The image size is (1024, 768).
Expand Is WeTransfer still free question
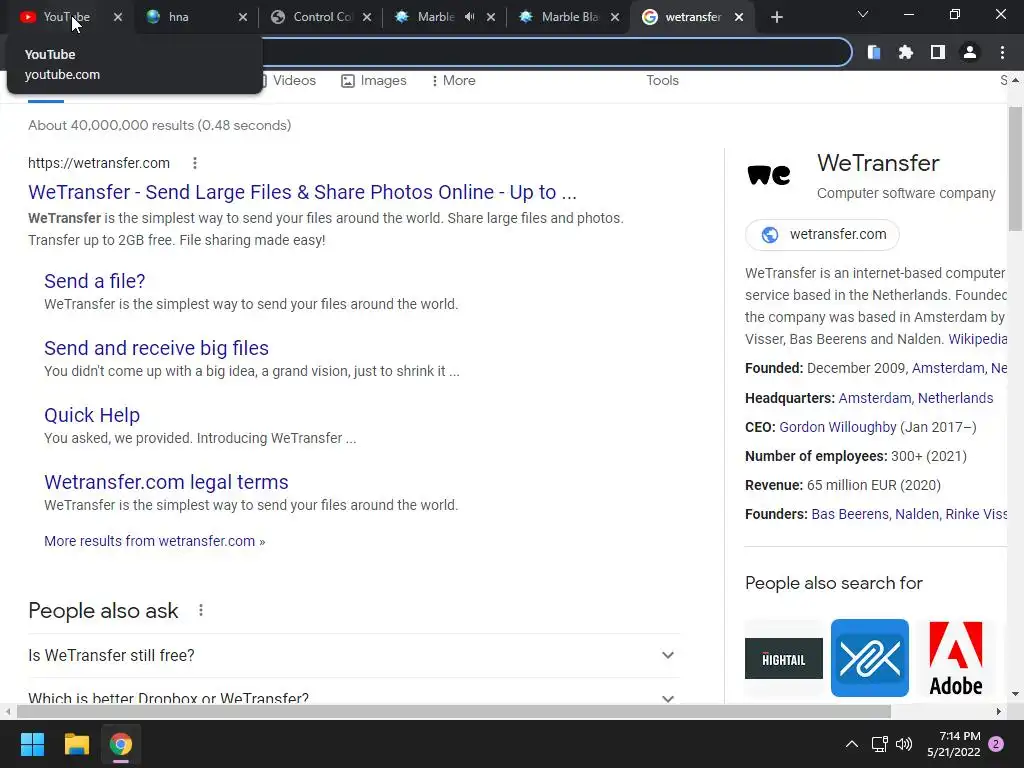[x=353, y=655]
